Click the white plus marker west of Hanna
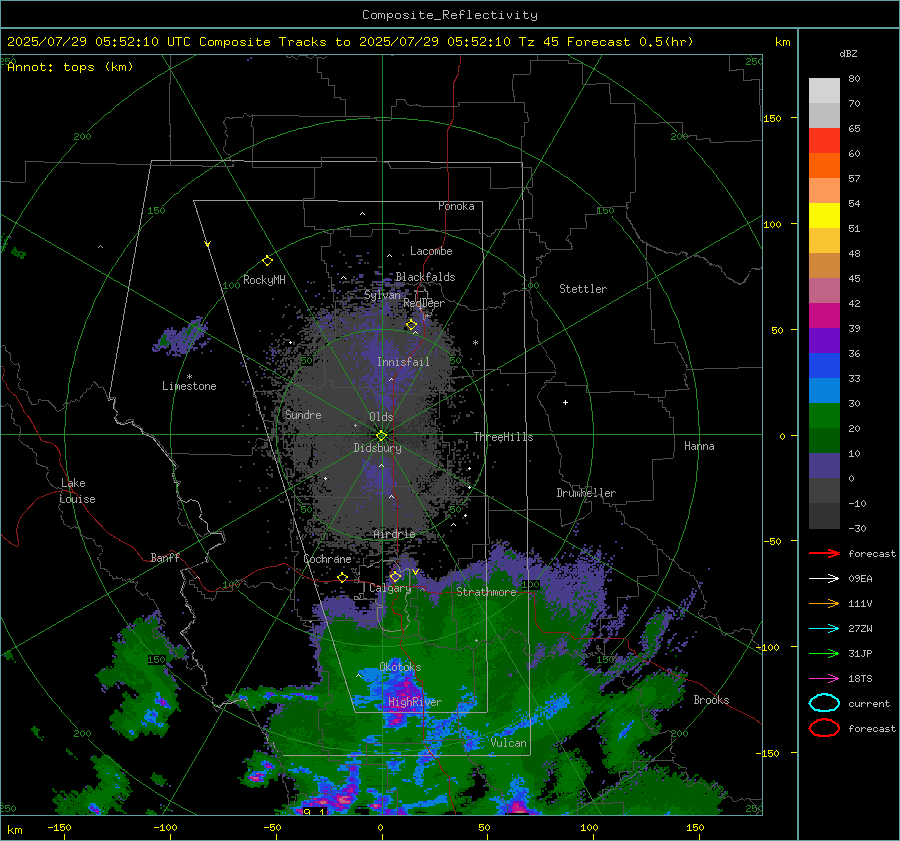Image resolution: width=900 pixels, height=841 pixels. click(565, 402)
